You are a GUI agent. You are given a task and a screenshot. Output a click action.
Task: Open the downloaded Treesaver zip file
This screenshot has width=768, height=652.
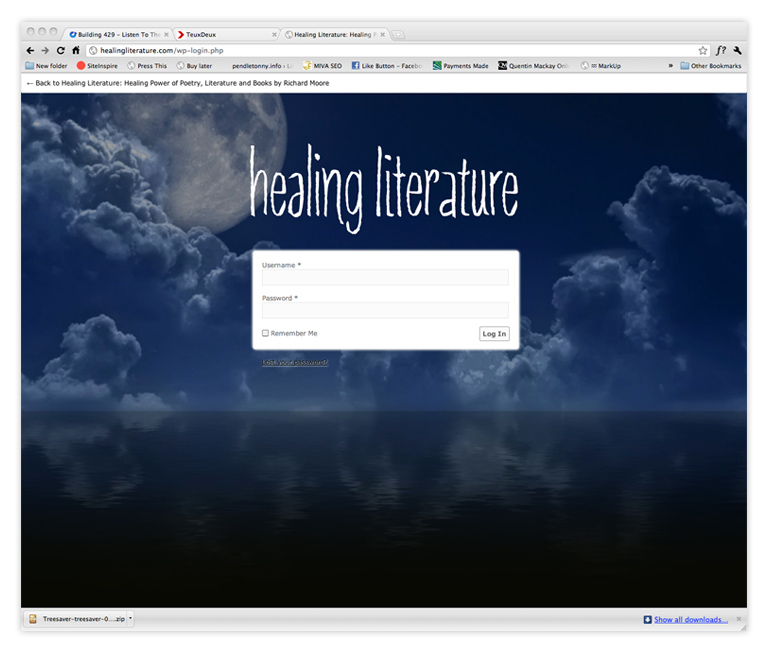pyautogui.click(x=77, y=619)
